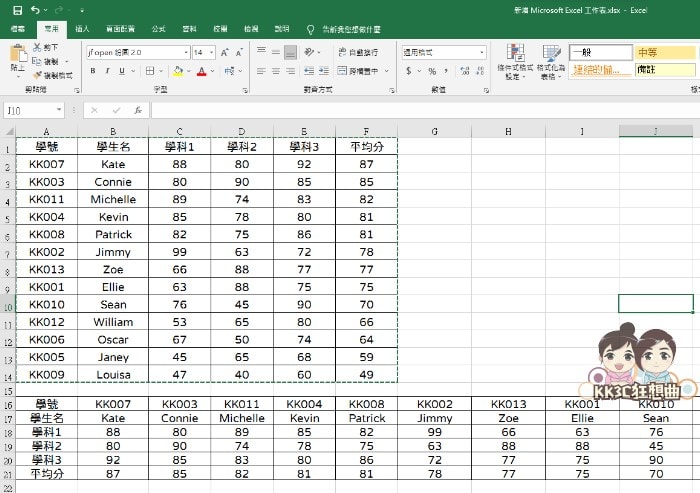Toggle left text alignment

262,71
